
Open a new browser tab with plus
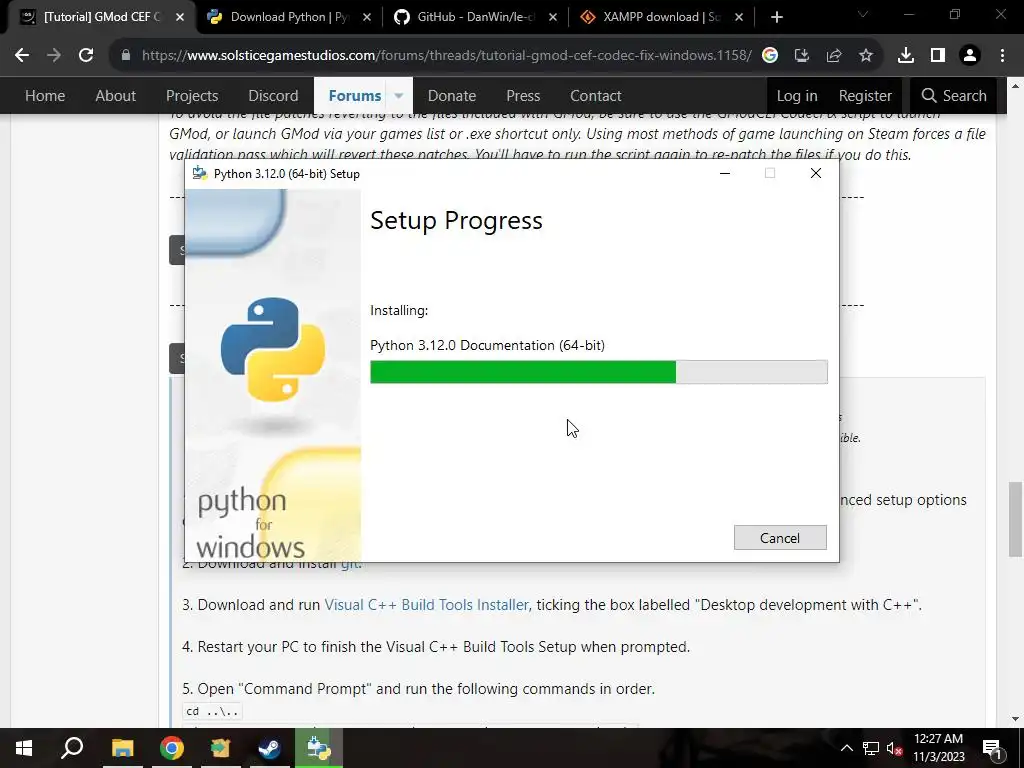776,17
